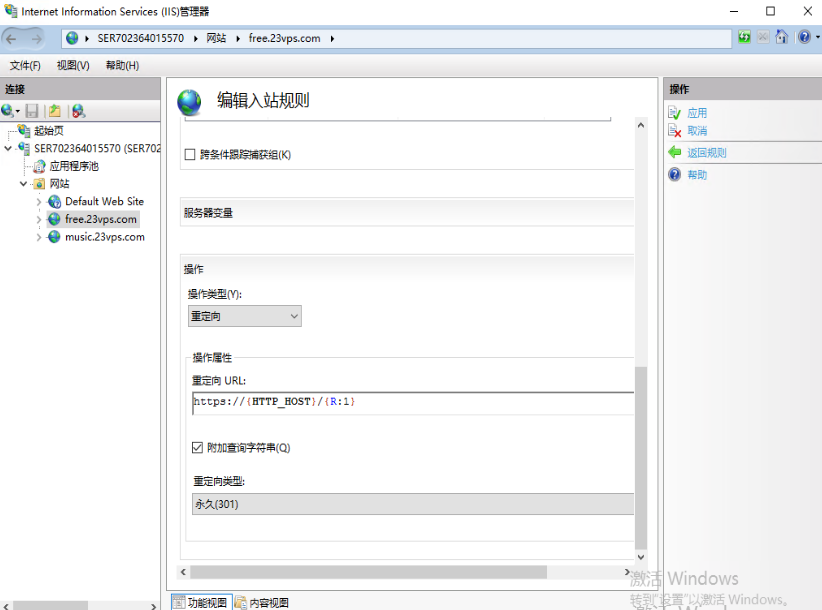Click the 返回规则 link
This screenshot has height=610, width=822.
point(707,153)
